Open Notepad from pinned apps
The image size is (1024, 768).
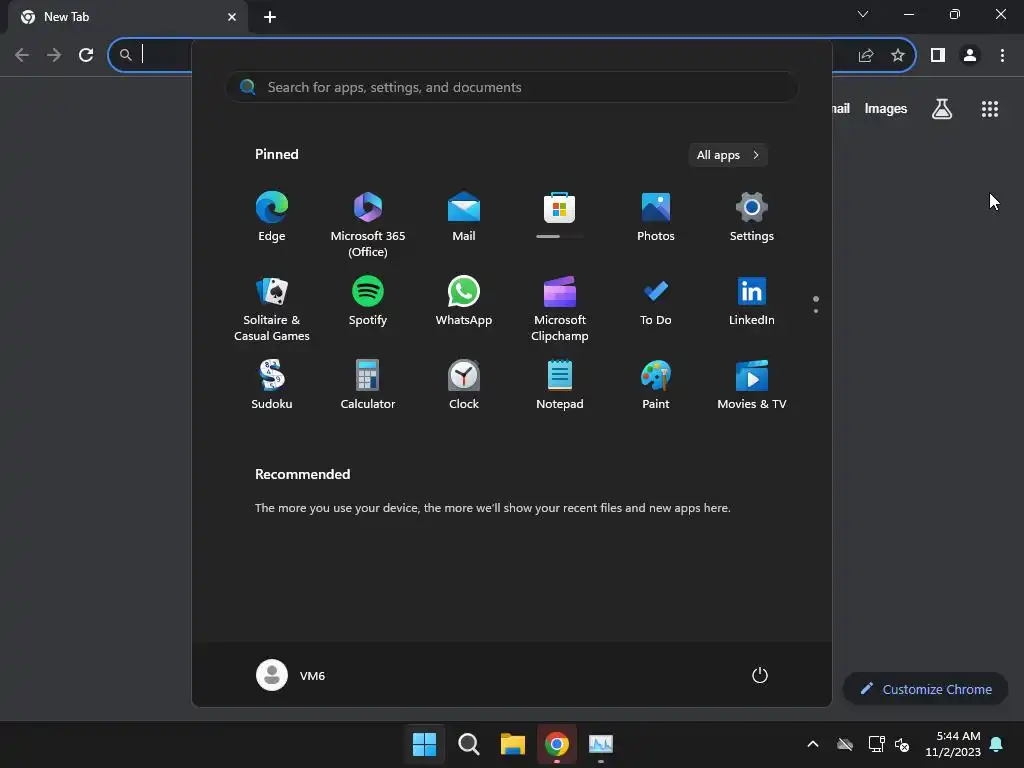point(560,385)
